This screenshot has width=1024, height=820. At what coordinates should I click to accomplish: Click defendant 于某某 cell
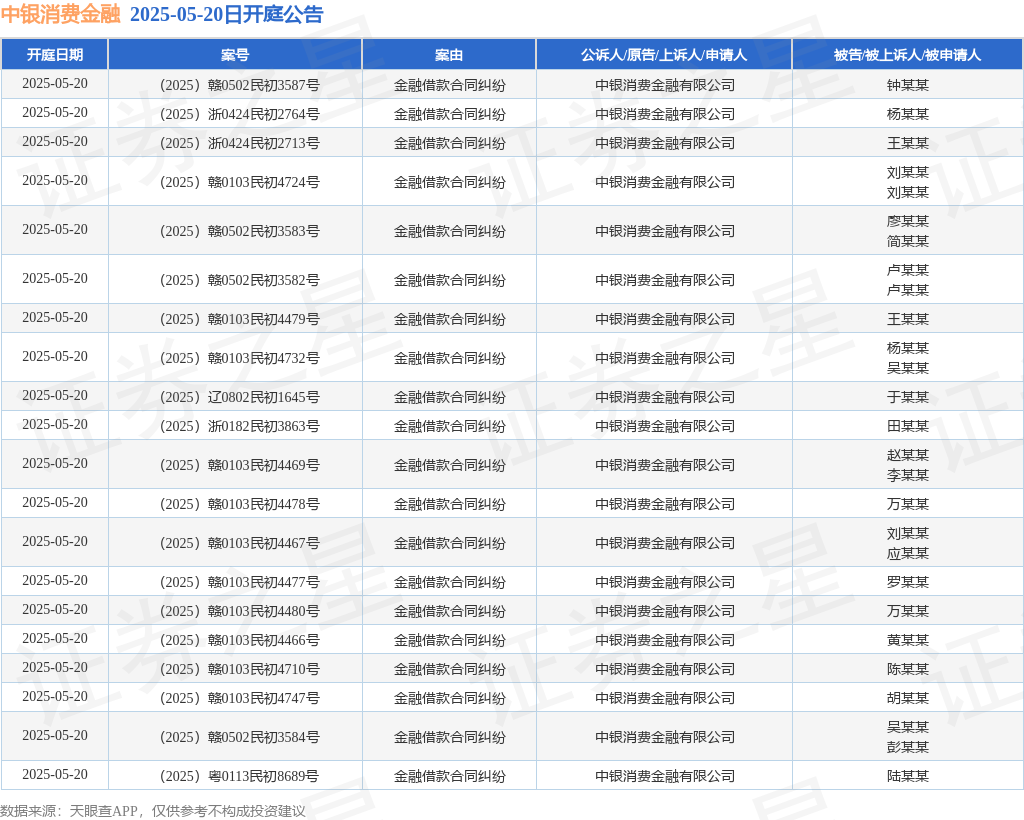tap(907, 397)
